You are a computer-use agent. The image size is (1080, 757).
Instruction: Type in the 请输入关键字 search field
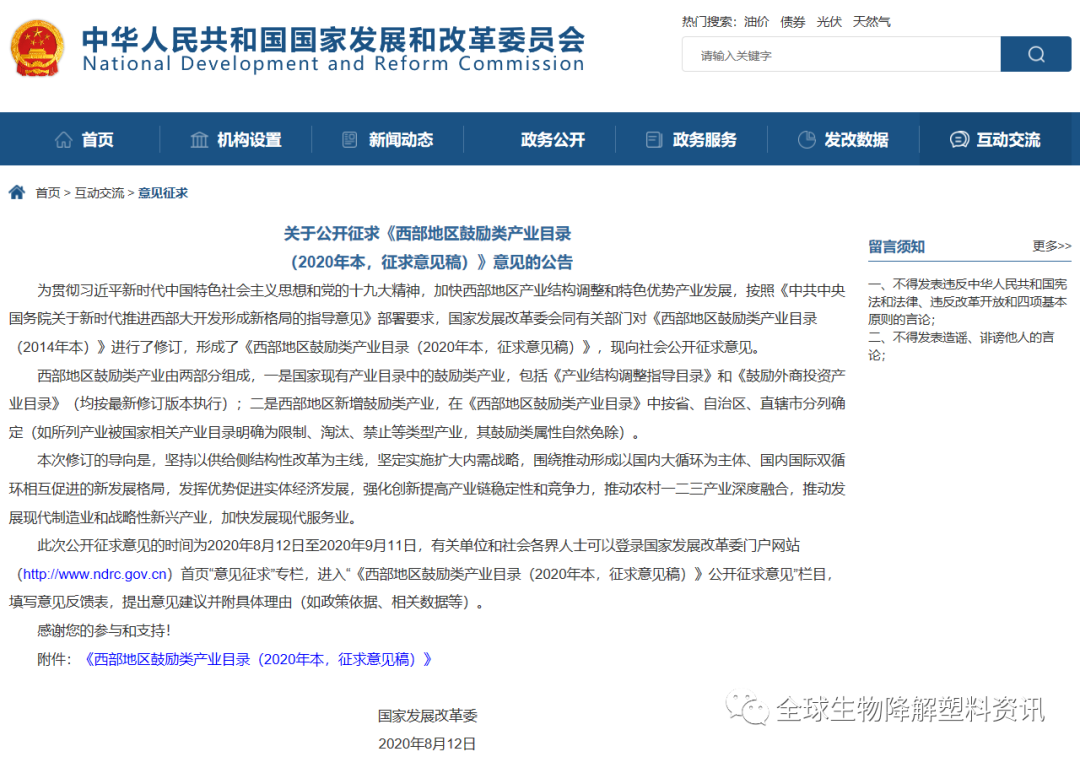(x=840, y=55)
